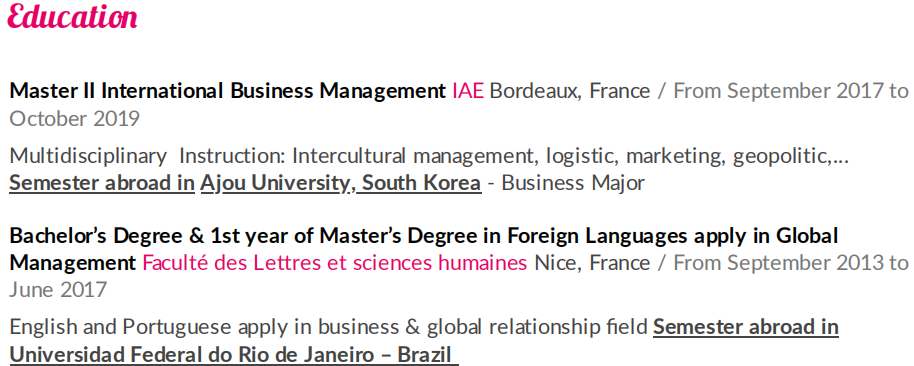Click Faculté des Lettres et sciences humaines
Image resolution: width=914 pixels, height=366 pixels.
coord(335,263)
